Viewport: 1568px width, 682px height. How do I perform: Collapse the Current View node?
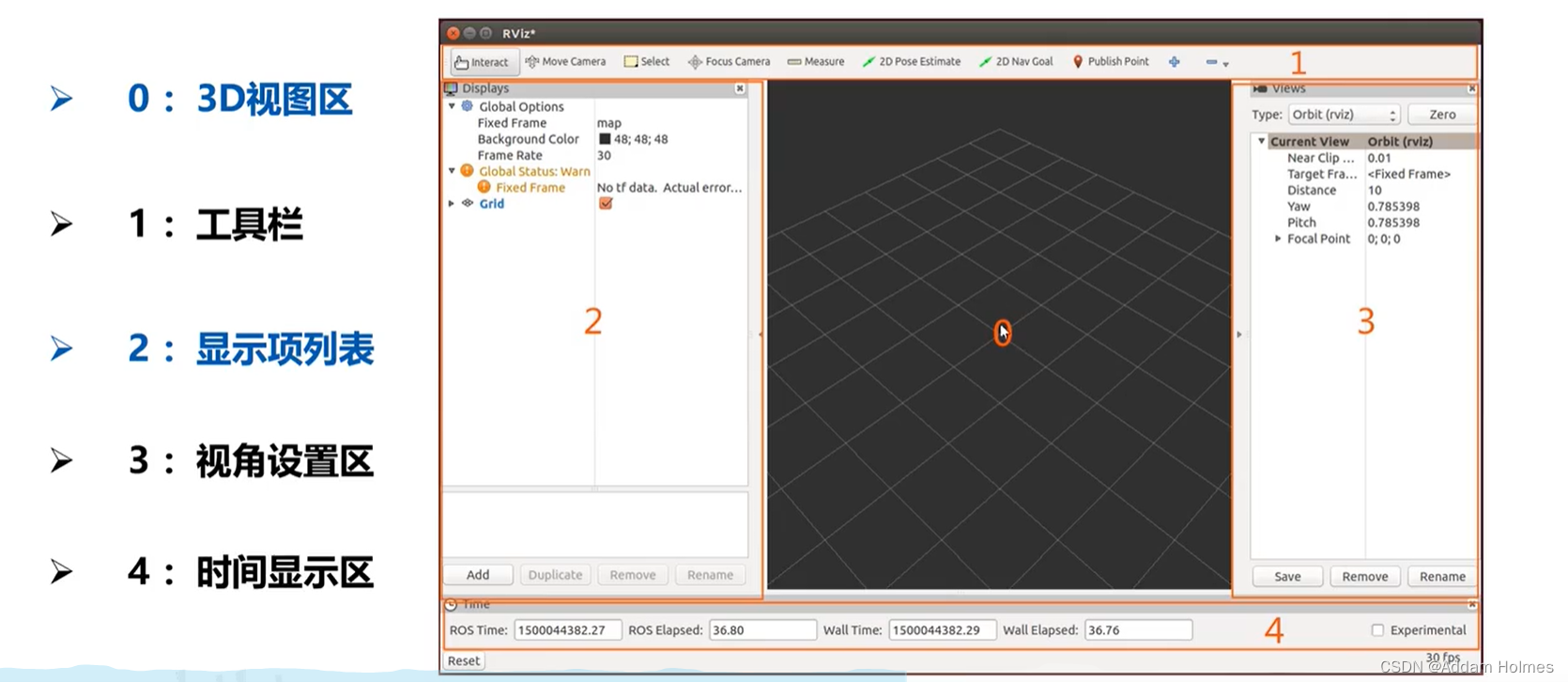coord(1261,141)
